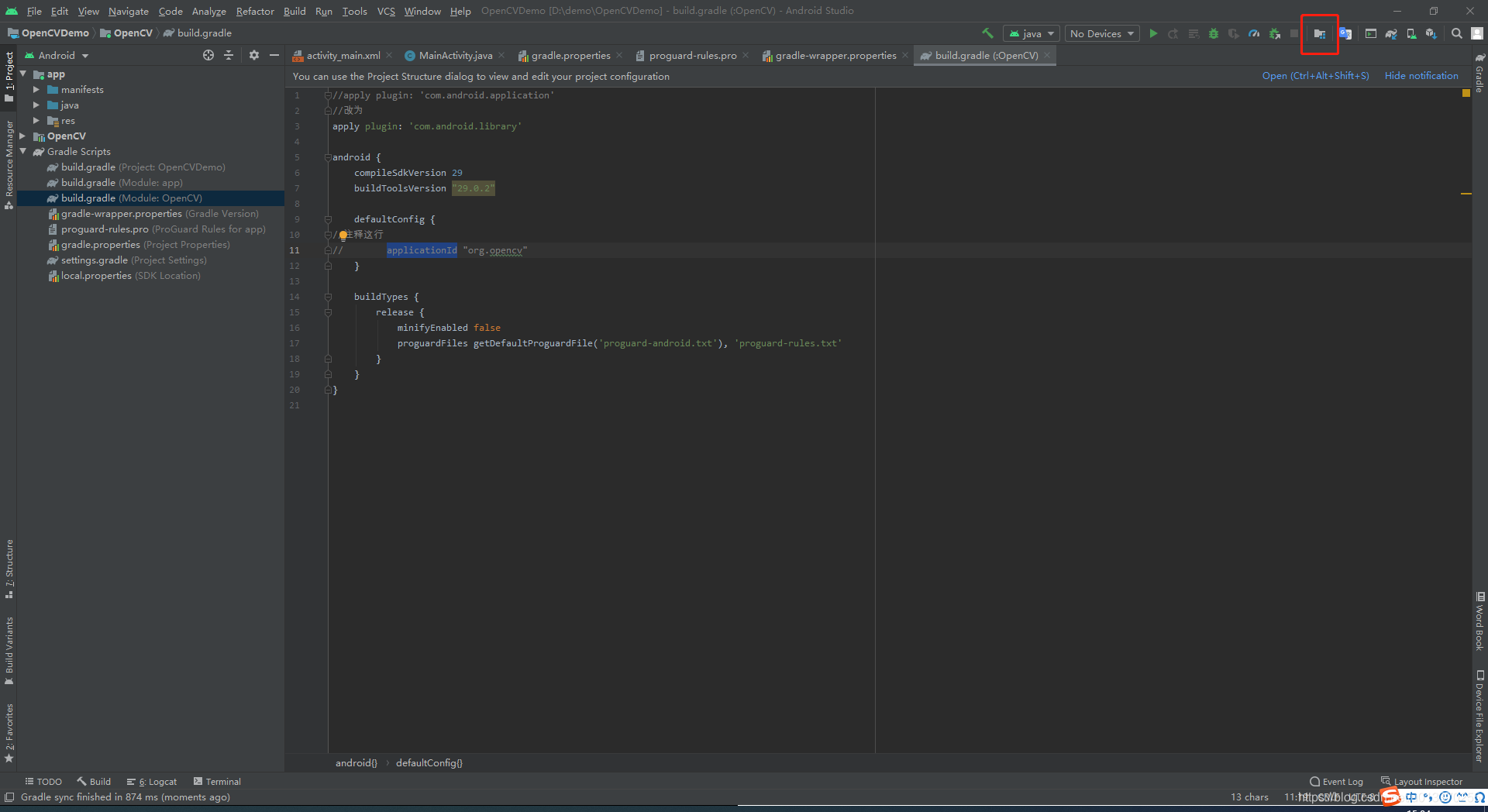This screenshot has width=1488, height=812.
Task: Click Collapse All icon in Project panel
Action: [229, 55]
